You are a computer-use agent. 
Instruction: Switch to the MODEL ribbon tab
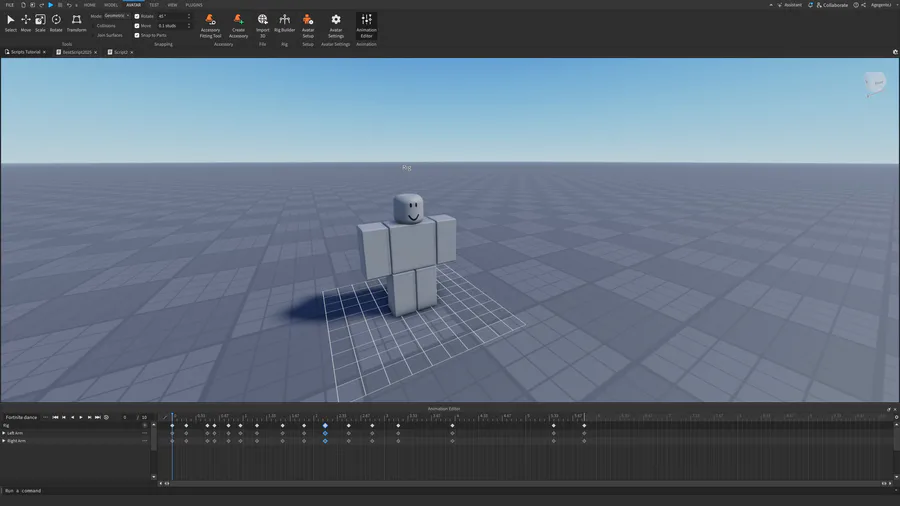[111, 5]
